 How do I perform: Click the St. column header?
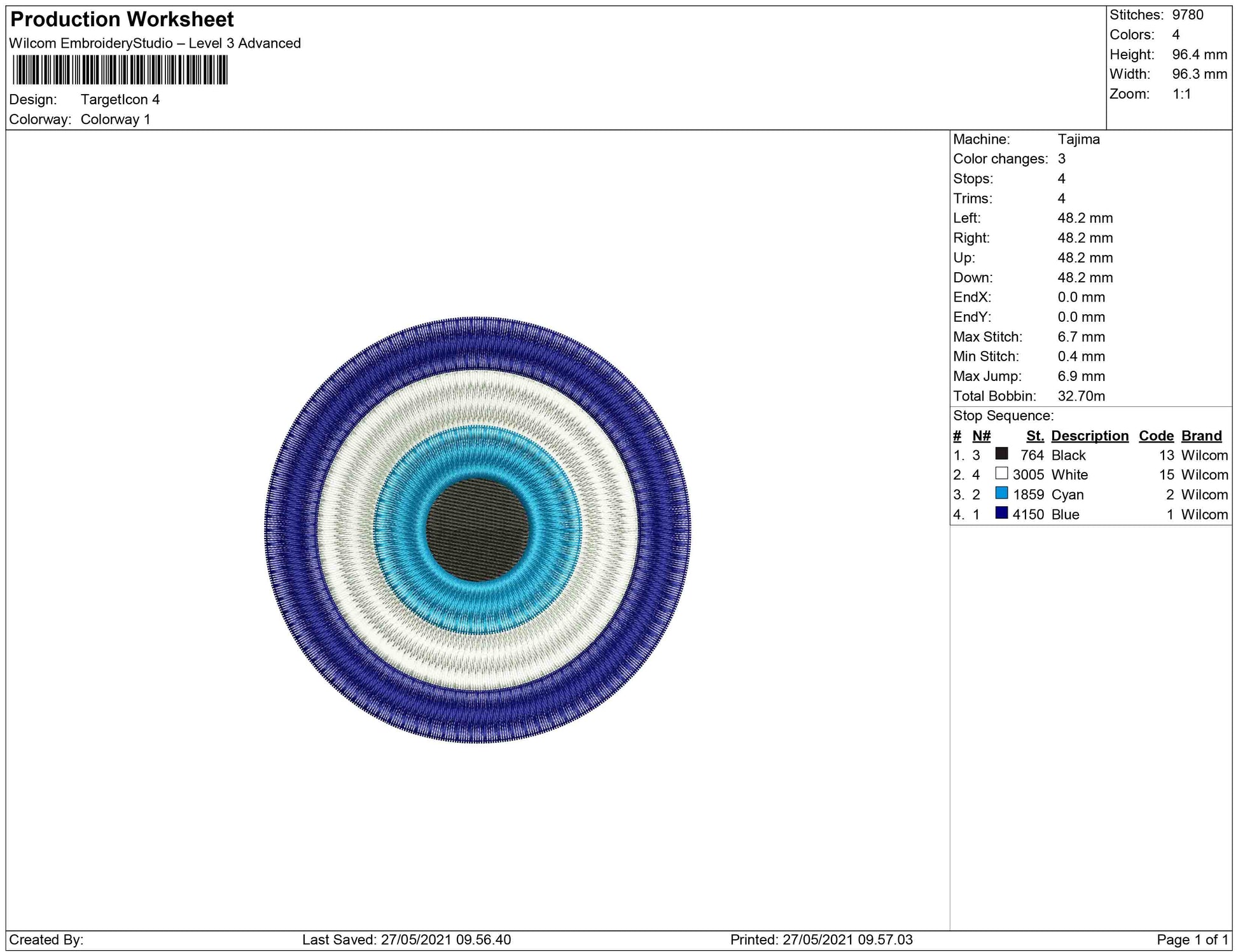[x=1034, y=436]
